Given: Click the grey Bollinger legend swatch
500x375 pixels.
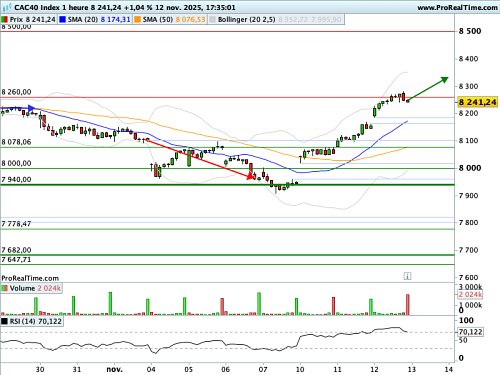Looking at the screenshot, I should pyautogui.click(x=212, y=20).
